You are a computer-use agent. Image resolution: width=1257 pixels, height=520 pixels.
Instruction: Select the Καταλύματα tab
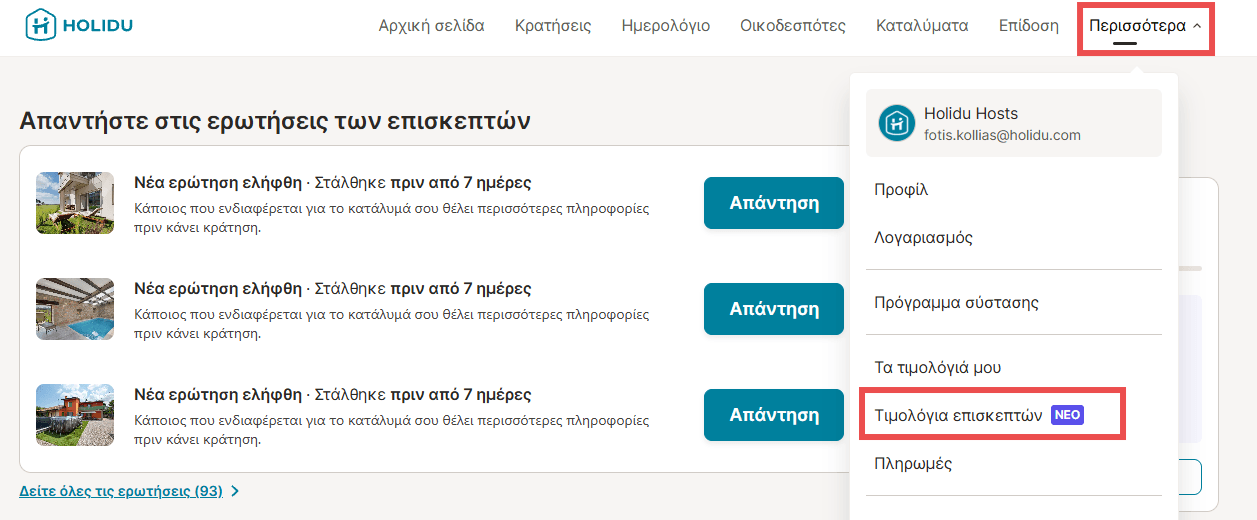pyautogui.click(x=921, y=26)
